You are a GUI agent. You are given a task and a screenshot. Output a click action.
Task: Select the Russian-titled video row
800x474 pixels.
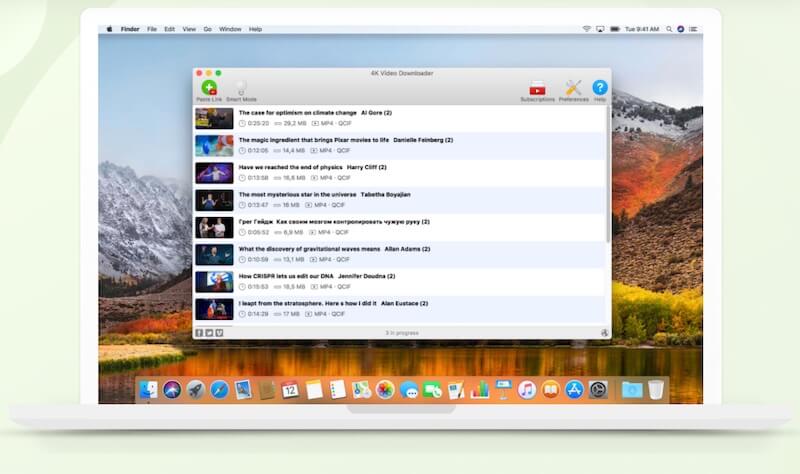pos(399,228)
